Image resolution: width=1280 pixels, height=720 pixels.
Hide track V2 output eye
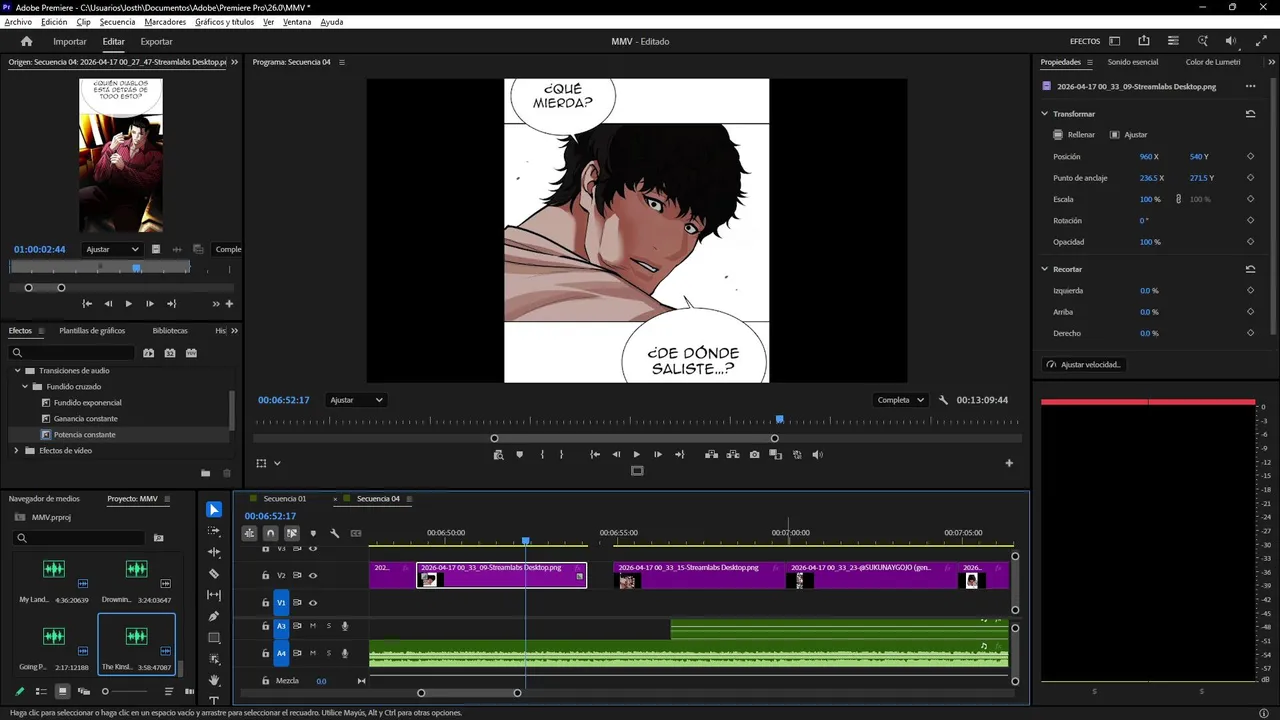tap(313, 575)
